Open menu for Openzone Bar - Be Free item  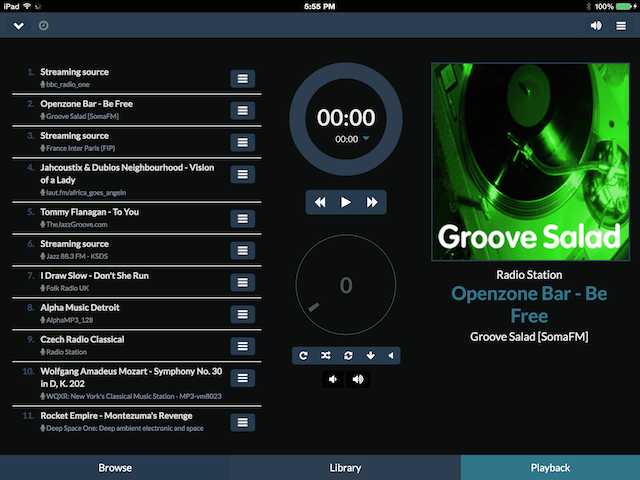point(242,110)
